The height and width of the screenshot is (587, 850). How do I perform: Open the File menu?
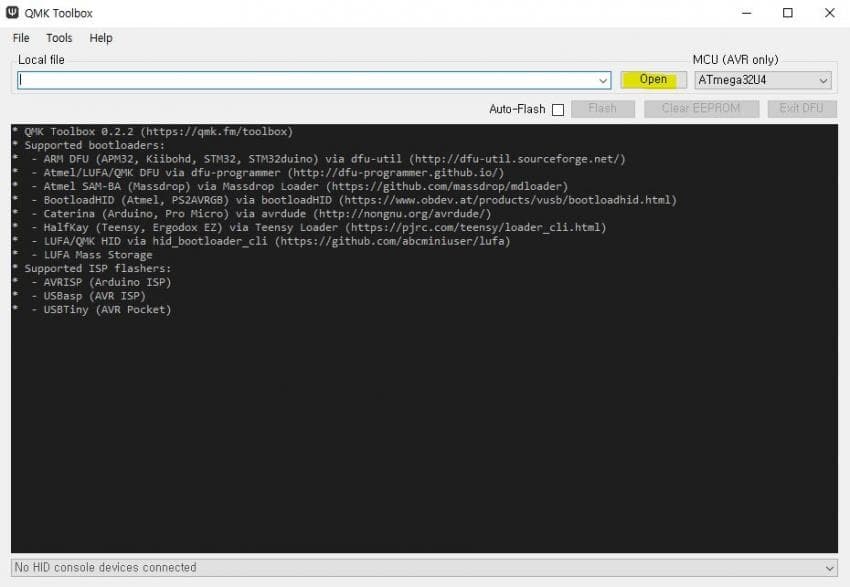click(x=21, y=38)
